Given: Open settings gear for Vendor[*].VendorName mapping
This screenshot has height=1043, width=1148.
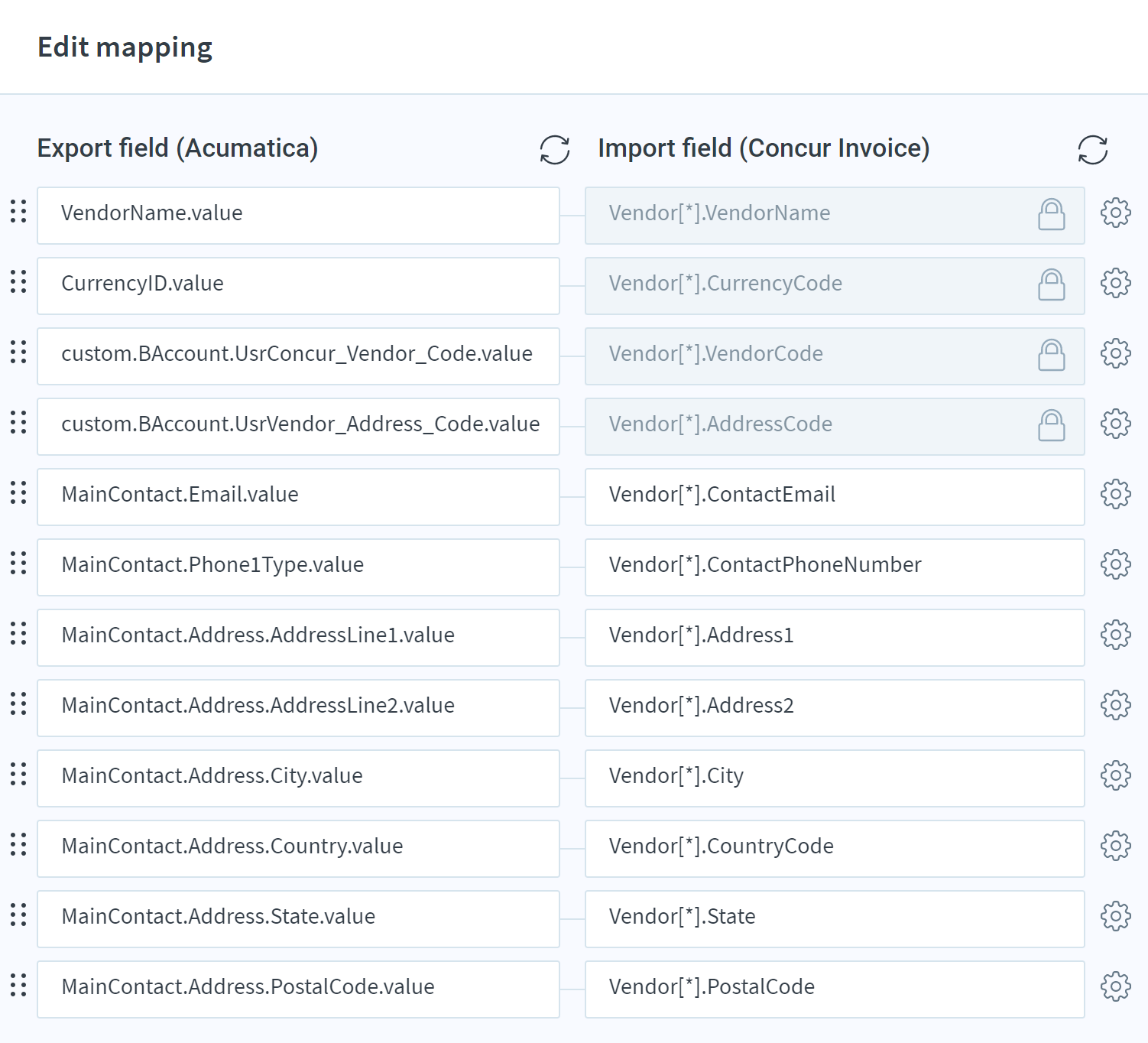Looking at the screenshot, I should (x=1116, y=213).
